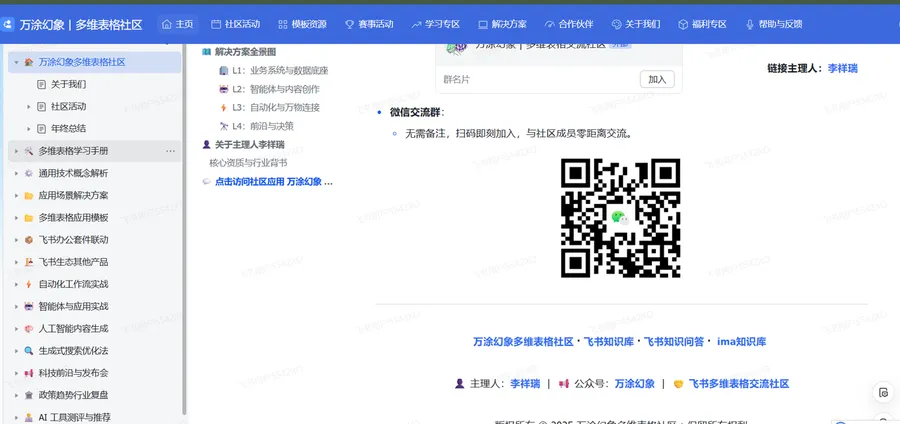Click the left sidebar vertical scrollbar

184,229
